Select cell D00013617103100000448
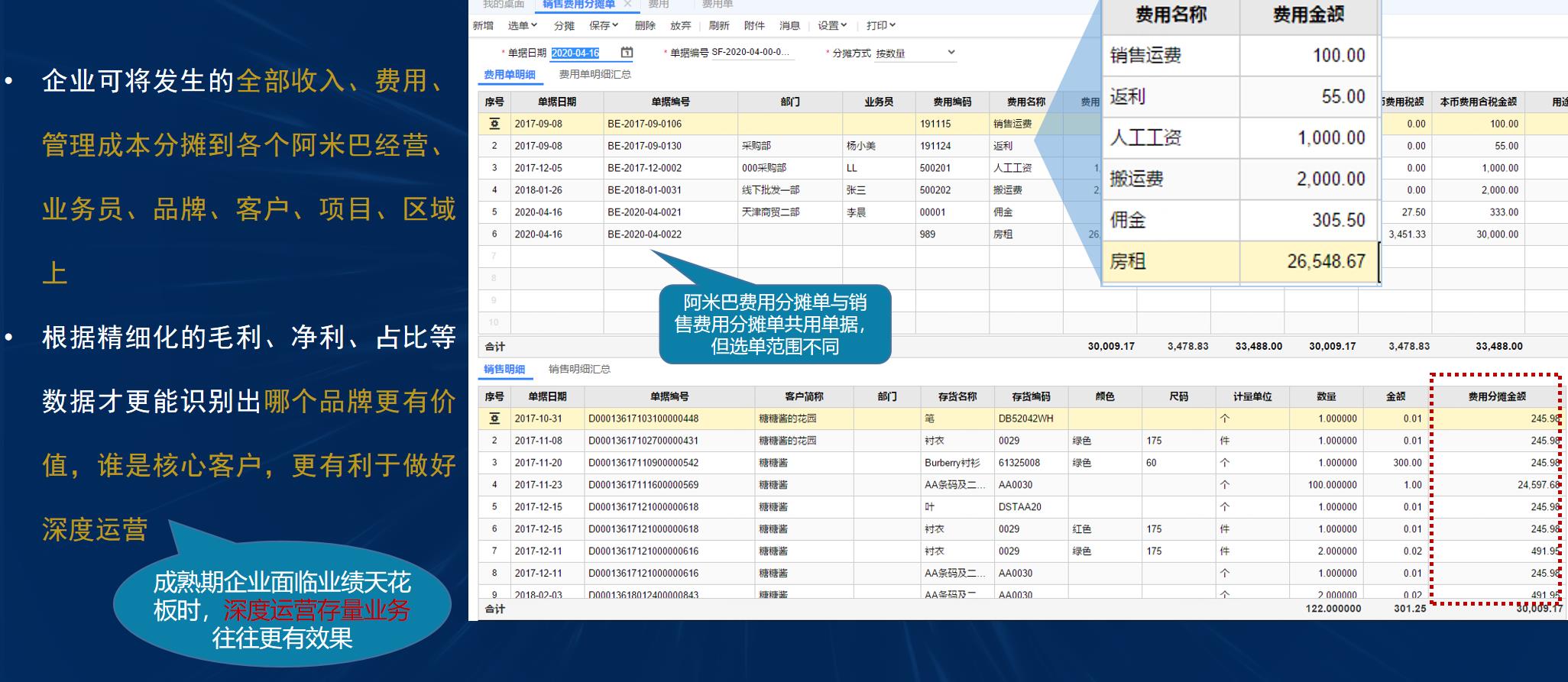The height and width of the screenshot is (682, 1568). 669,419
